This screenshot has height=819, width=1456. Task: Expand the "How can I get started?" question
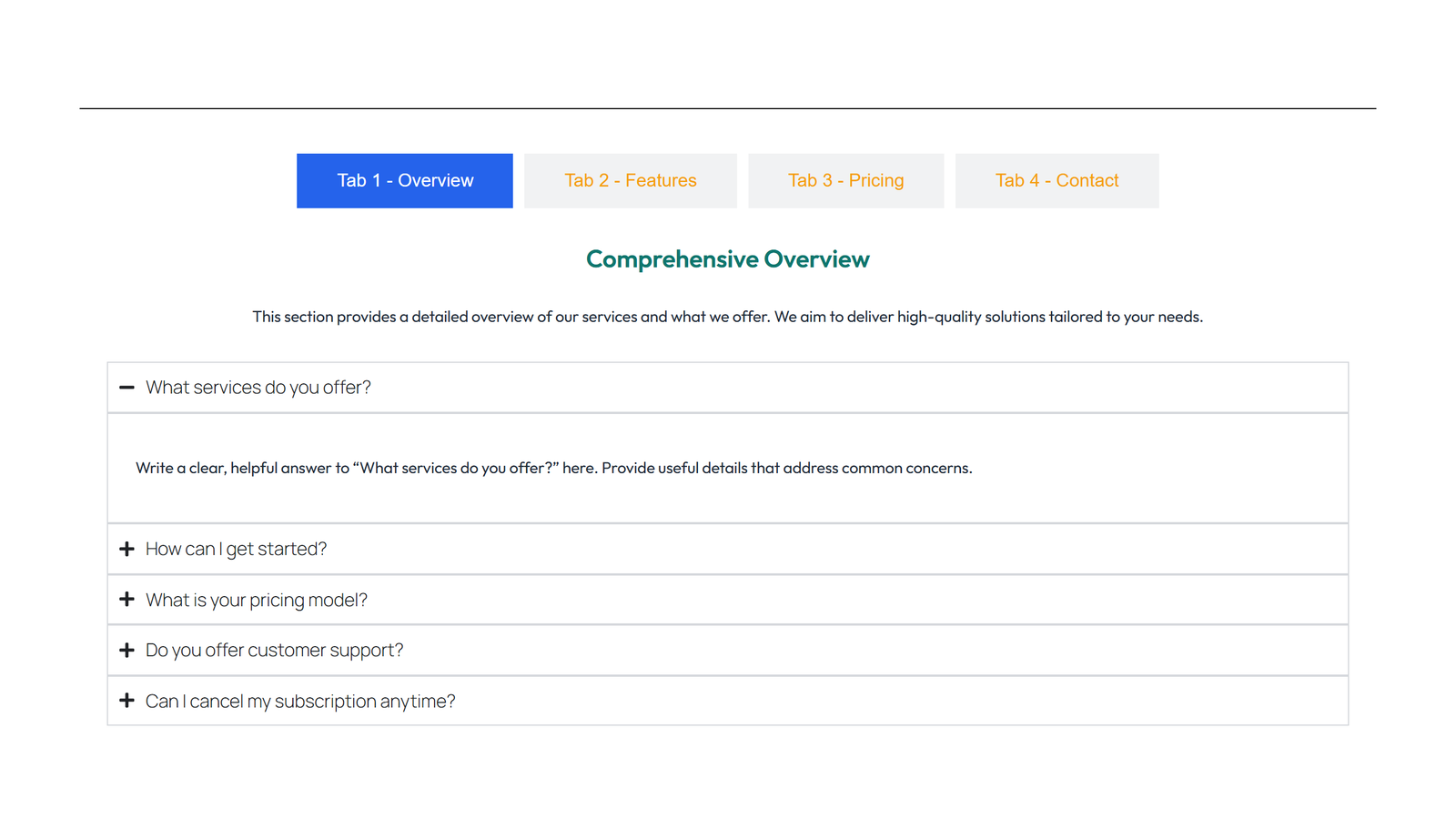pos(236,549)
